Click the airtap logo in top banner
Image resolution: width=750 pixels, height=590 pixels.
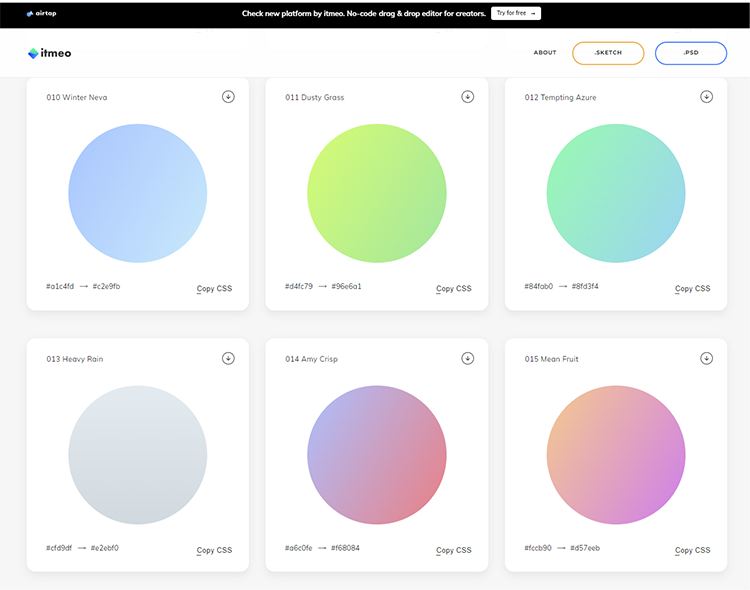[43, 14]
